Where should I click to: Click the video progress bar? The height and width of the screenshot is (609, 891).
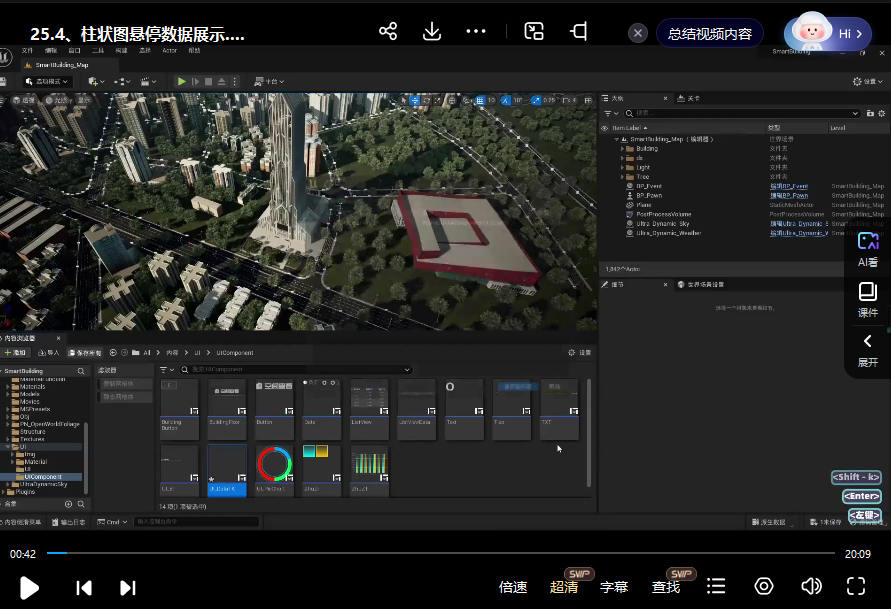pyautogui.click(x=440, y=553)
